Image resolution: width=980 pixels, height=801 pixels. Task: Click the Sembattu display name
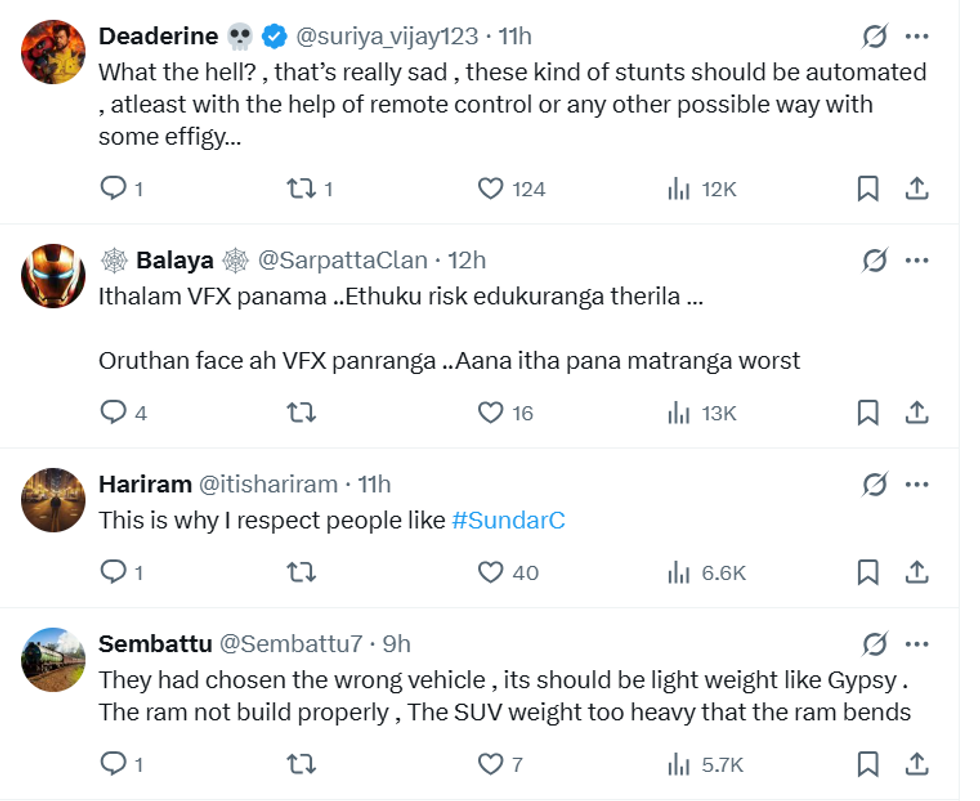(x=153, y=645)
